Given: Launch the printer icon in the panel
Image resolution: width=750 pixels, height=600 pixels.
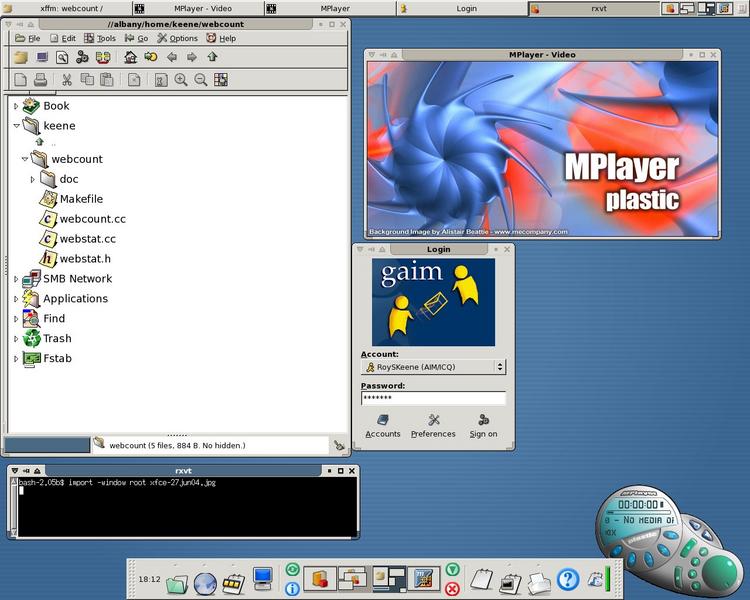Looking at the screenshot, I should click(x=540, y=584).
